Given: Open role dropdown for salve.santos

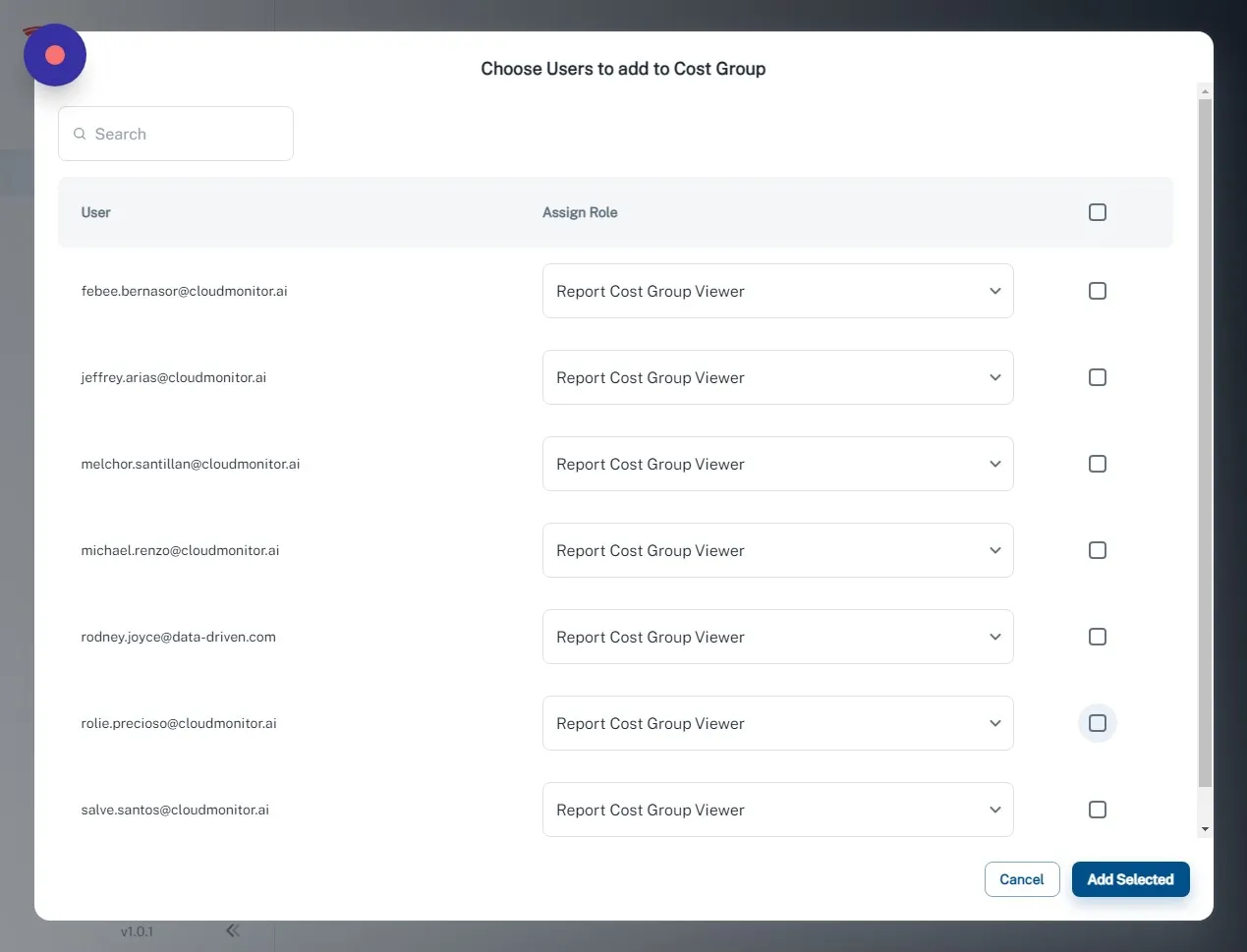Looking at the screenshot, I should point(777,810).
